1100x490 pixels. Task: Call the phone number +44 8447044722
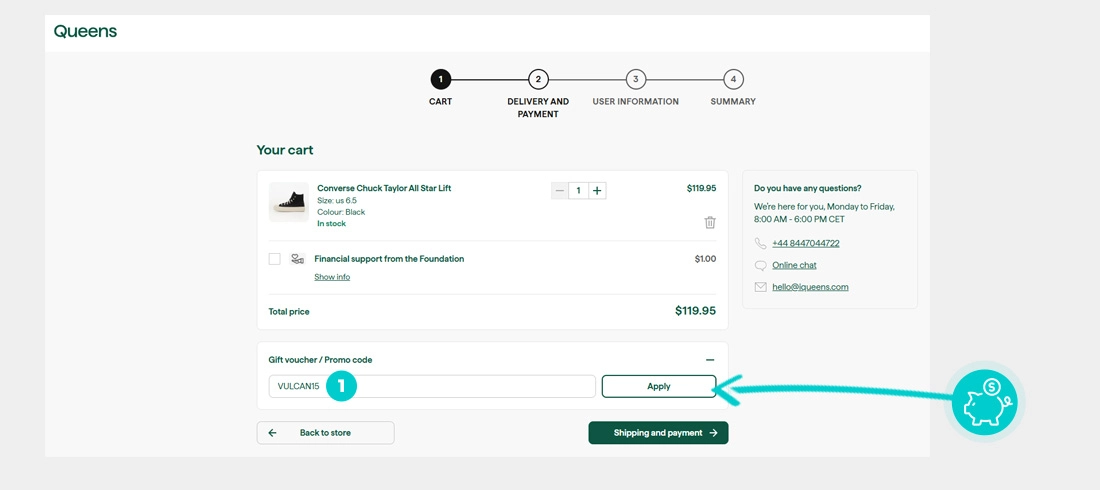point(806,244)
